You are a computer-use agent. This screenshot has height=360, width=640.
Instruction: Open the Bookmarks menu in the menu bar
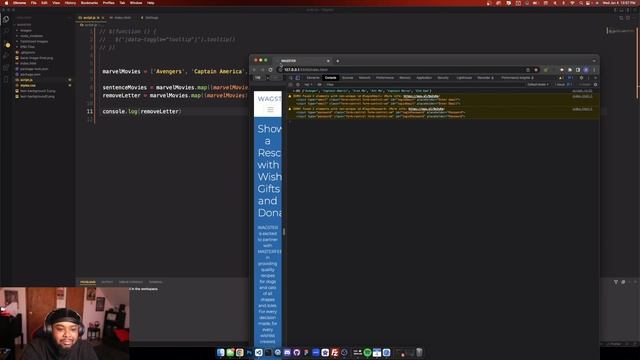pyautogui.click(x=89, y=3)
